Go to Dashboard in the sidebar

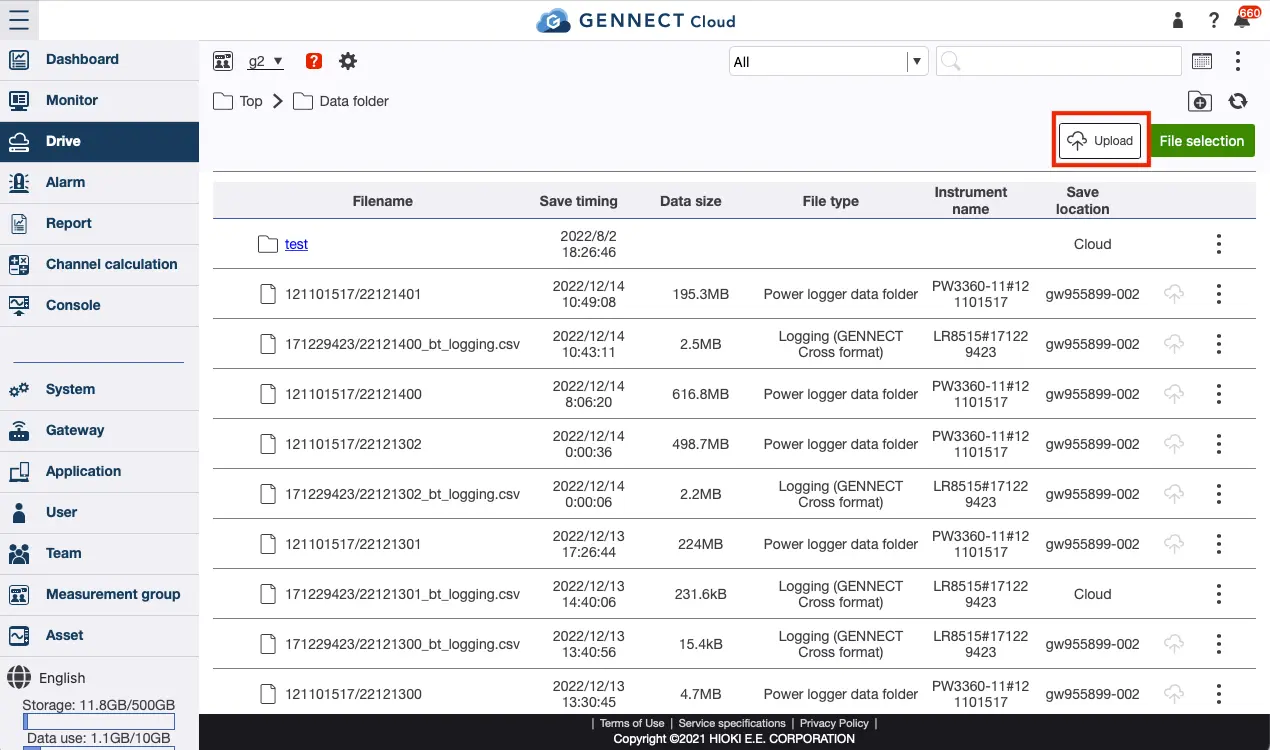pos(100,59)
